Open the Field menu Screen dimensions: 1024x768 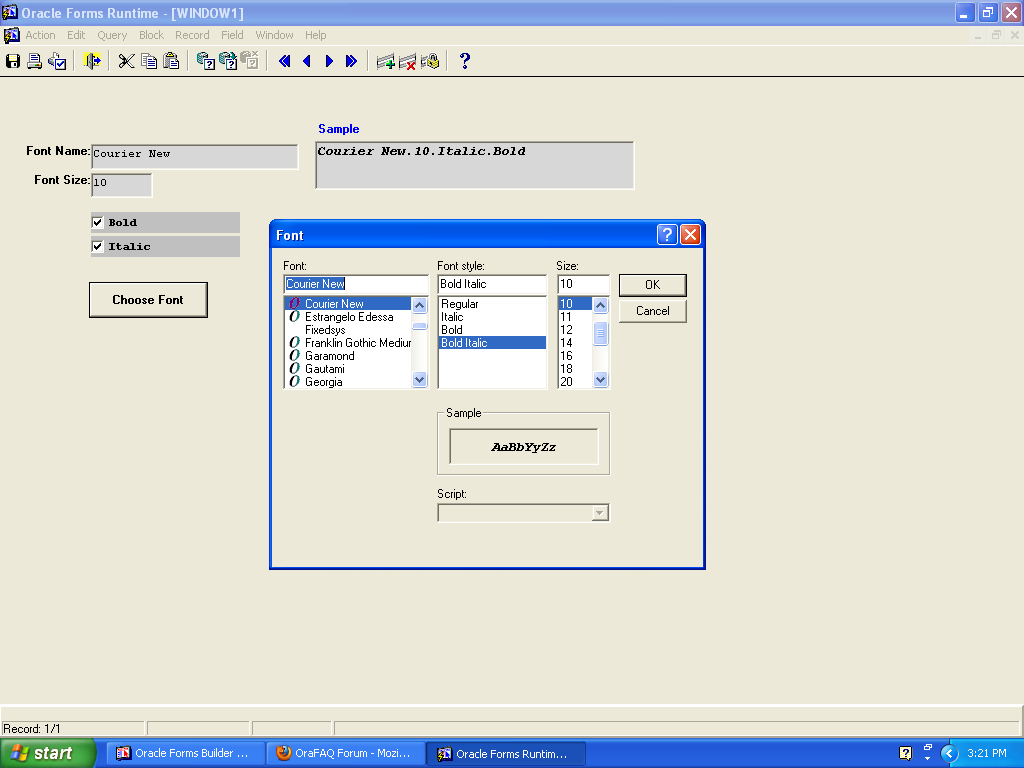(232, 35)
